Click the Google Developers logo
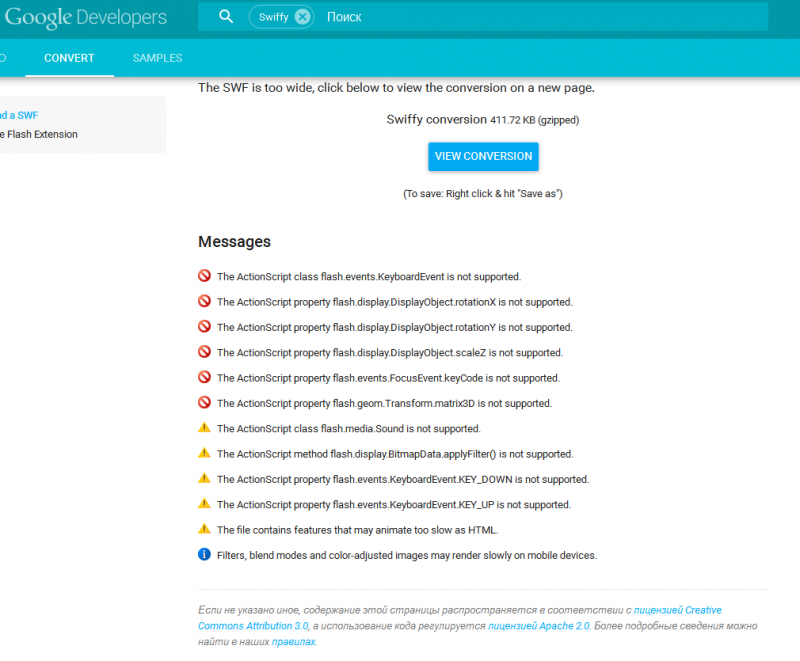Viewport: 800px width, 661px height. tap(85, 17)
